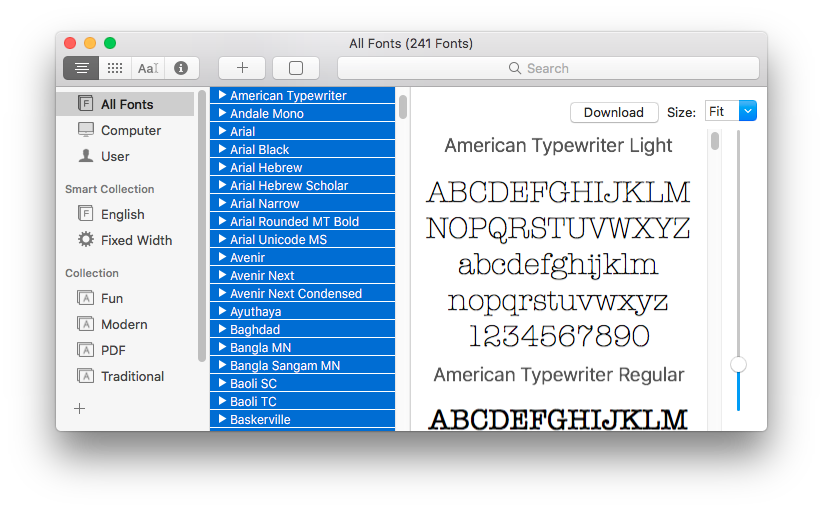The width and height of the screenshot is (823, 511).
Task: Expand Arial Hebrew Scholar triangle
Action: click(222, 185)
